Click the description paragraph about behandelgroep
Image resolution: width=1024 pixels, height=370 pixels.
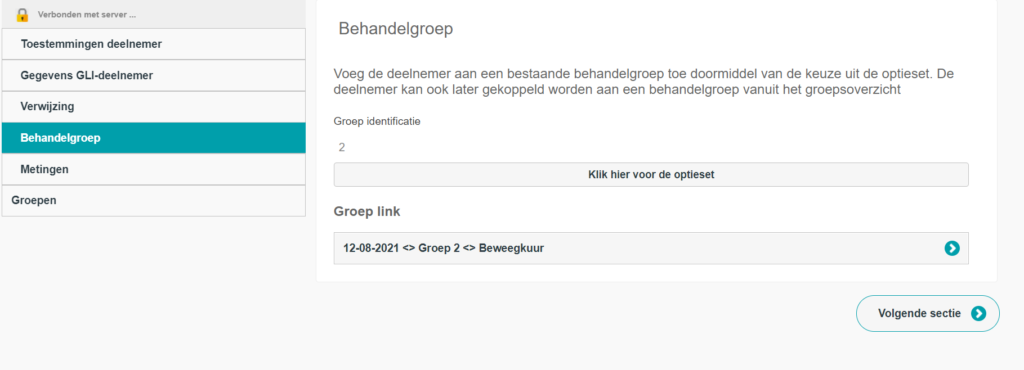pyautogui.click(x=644, y=82)
